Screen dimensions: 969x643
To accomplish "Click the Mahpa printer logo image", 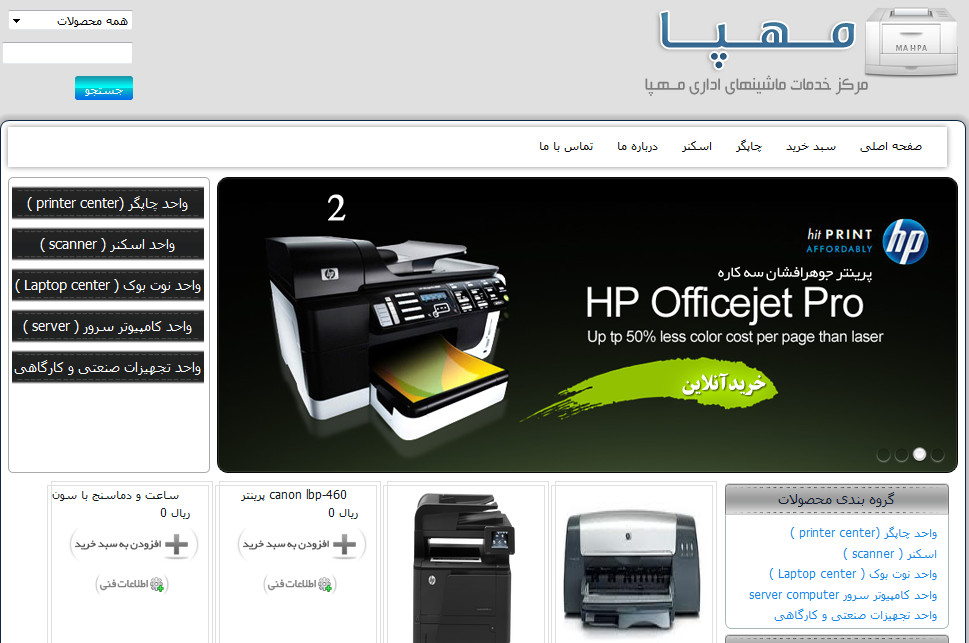I will click(911, 41).
